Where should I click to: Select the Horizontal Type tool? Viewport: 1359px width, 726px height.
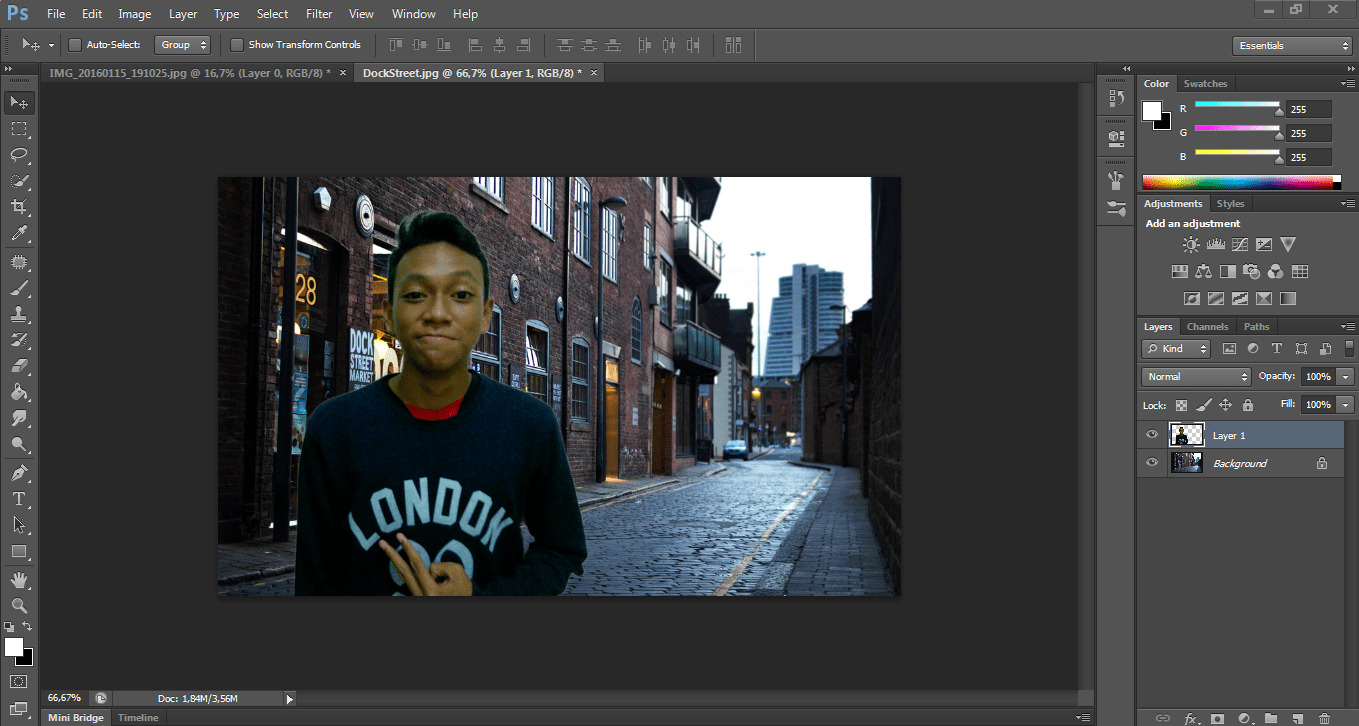(18, 498)
